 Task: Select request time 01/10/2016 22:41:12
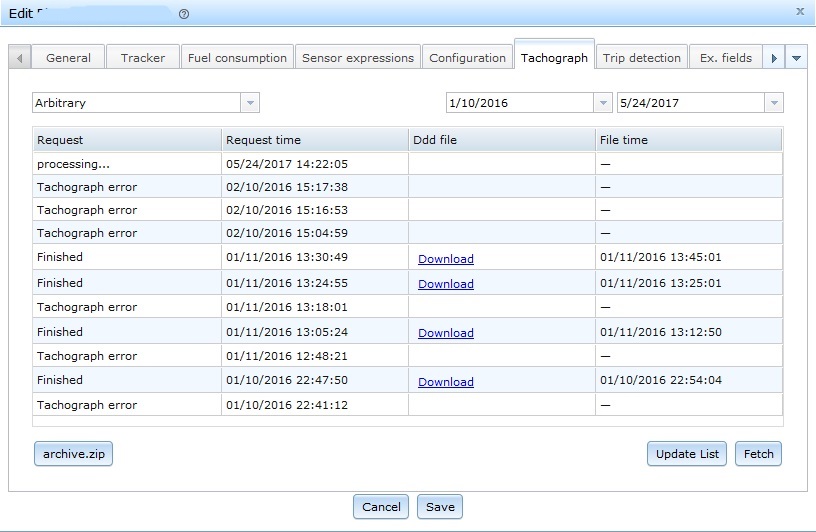point(287,404)
